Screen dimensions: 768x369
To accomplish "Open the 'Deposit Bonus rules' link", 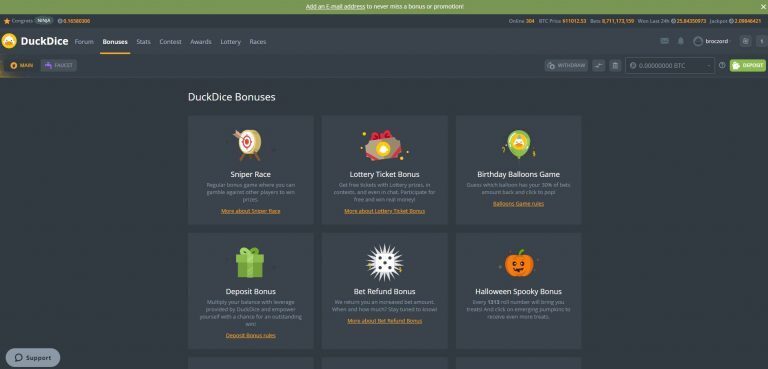I will coord(251,336).
